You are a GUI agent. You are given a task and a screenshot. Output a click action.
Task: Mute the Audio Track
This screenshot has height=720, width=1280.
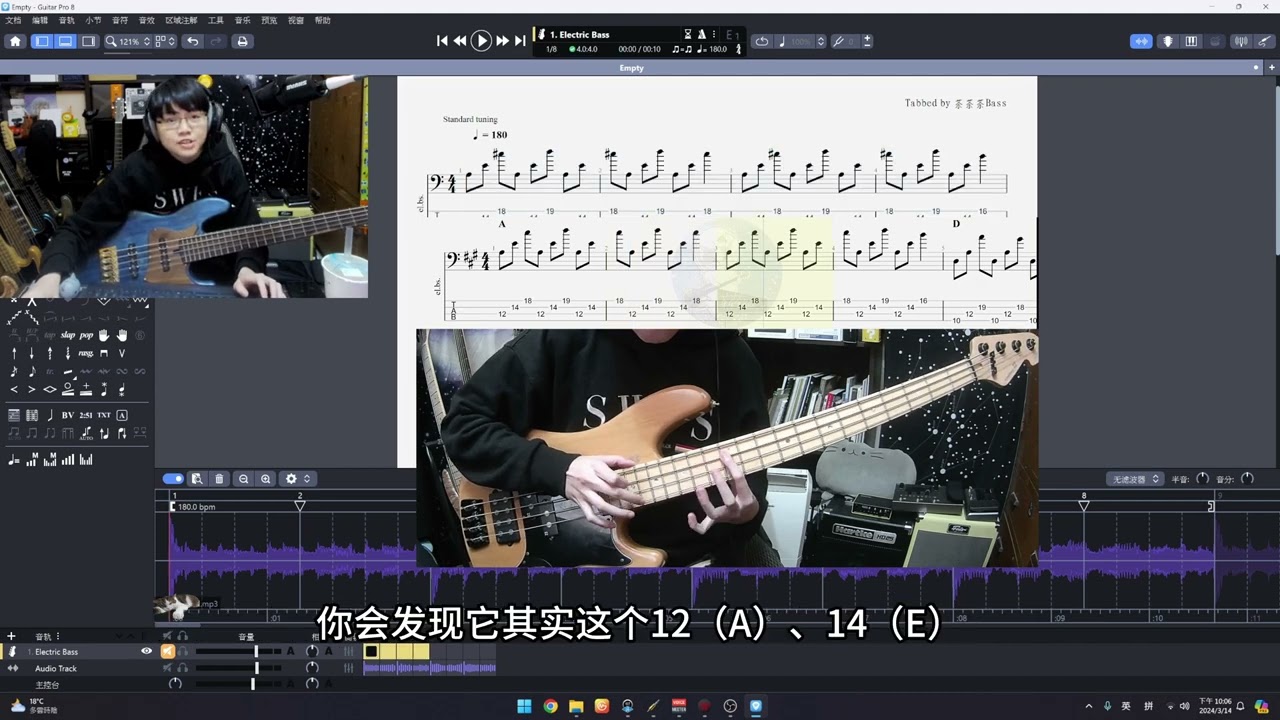[168, 668]
